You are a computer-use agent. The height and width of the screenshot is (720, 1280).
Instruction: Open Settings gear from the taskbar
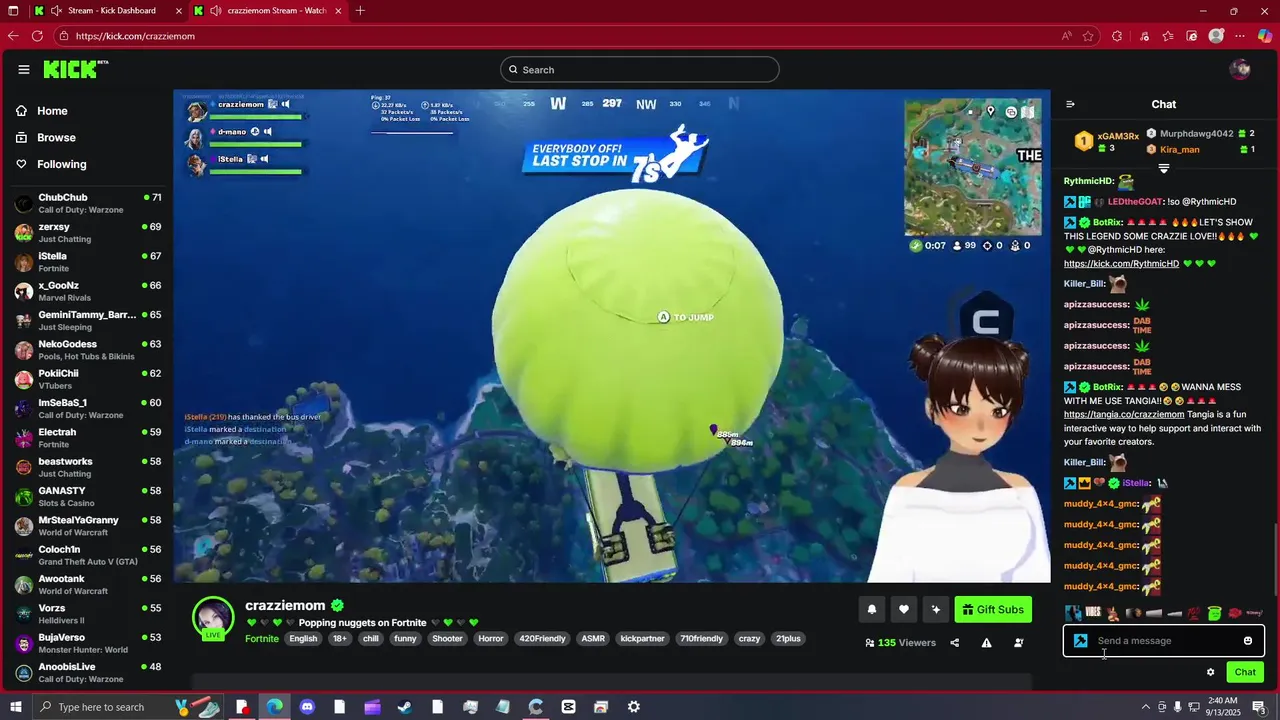coord(634,707)
